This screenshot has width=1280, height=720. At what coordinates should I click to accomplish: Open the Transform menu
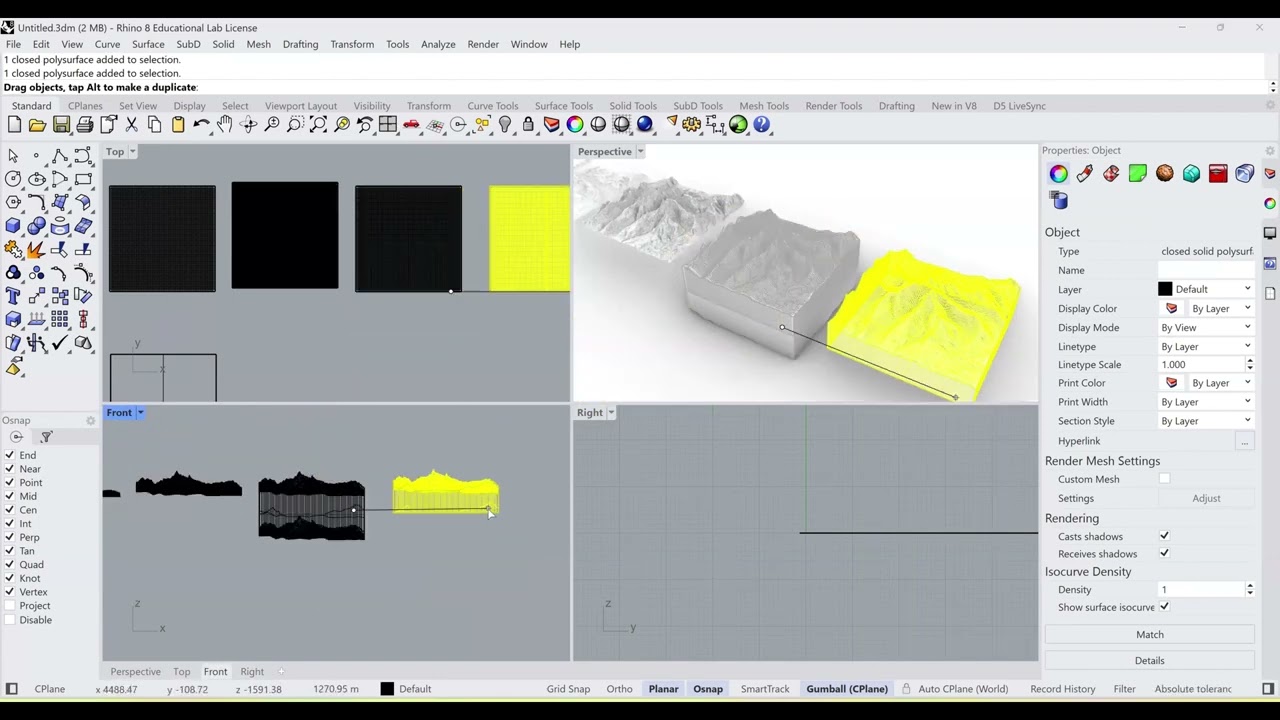point(352,44)
